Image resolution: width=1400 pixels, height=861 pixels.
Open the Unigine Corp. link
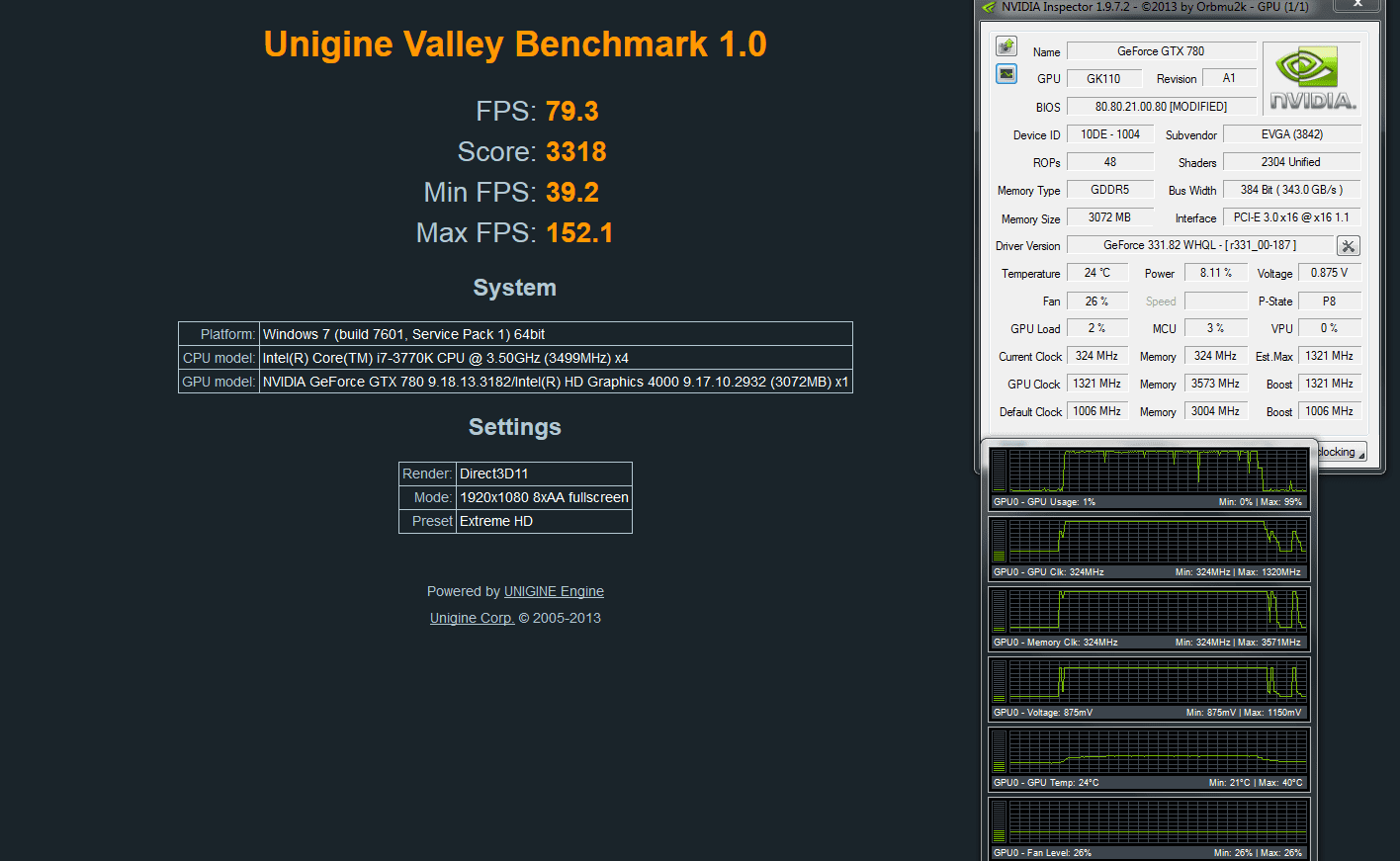[472, 618]
